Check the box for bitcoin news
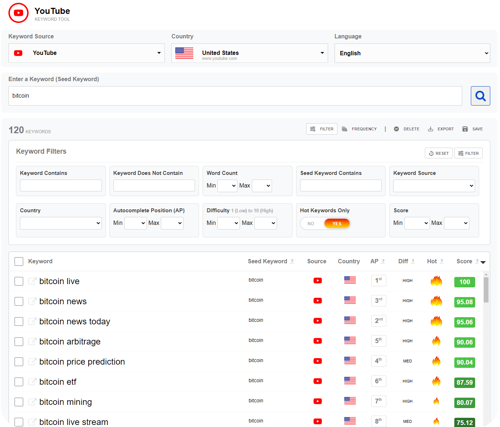 point(19,301)
